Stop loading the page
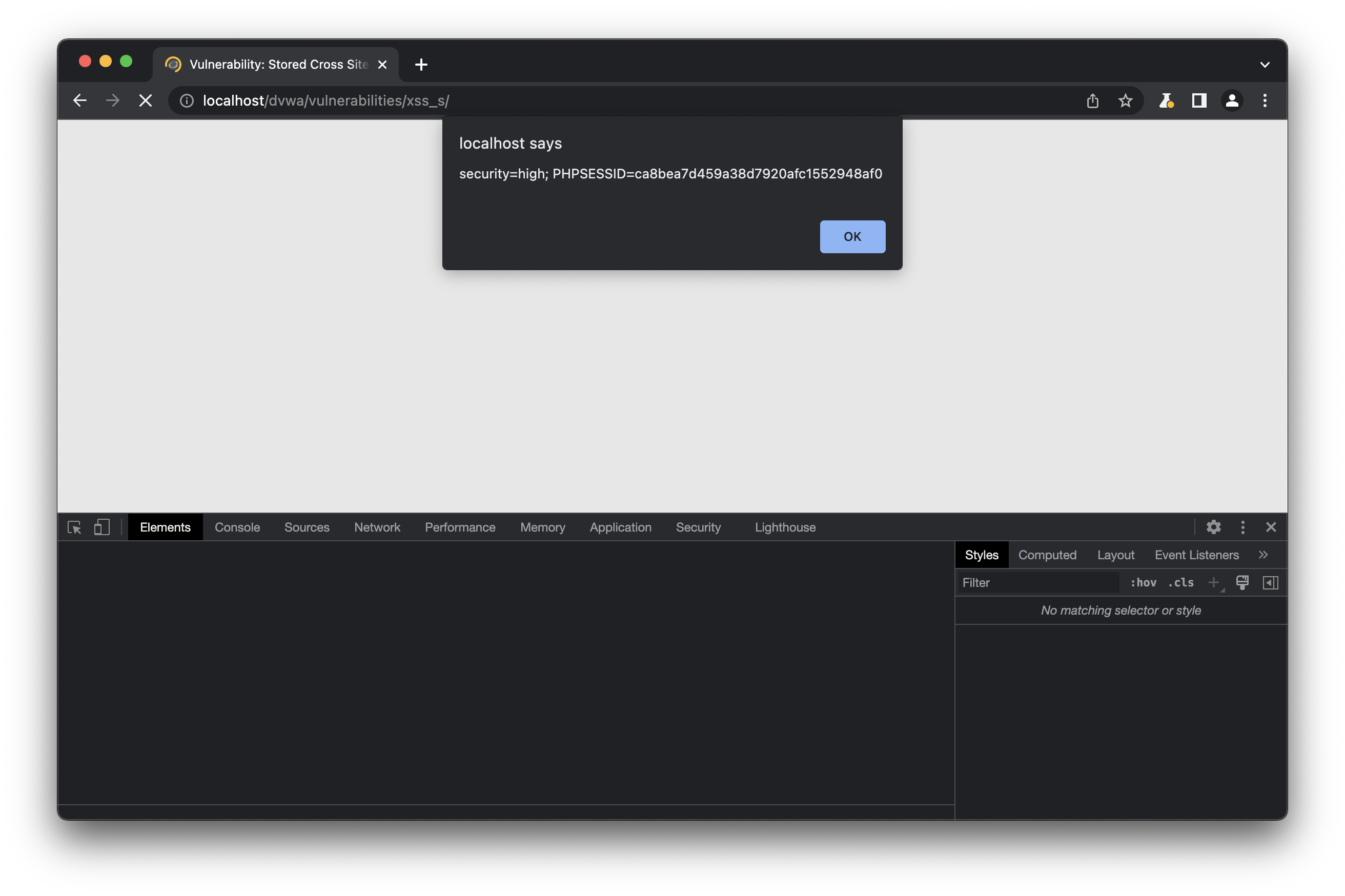This screenshot has height=896, width=1345. [145, 100]
